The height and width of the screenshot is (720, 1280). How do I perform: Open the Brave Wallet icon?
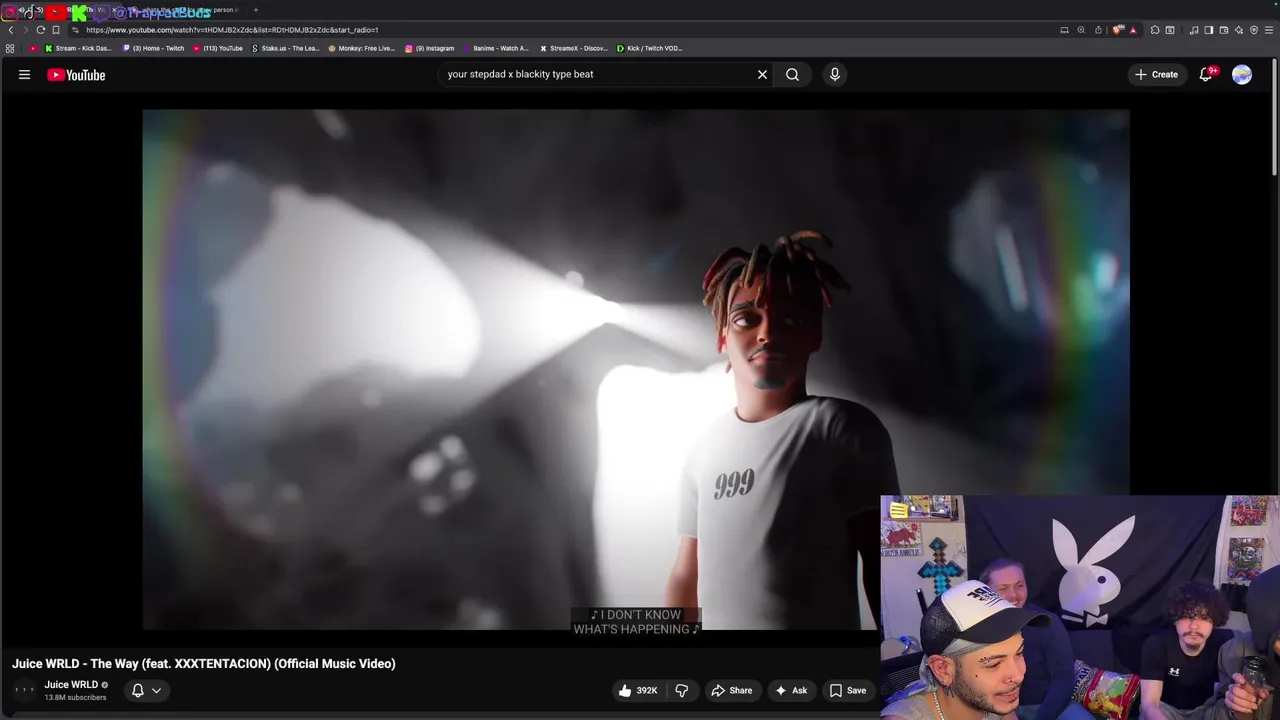[1223, 30]
